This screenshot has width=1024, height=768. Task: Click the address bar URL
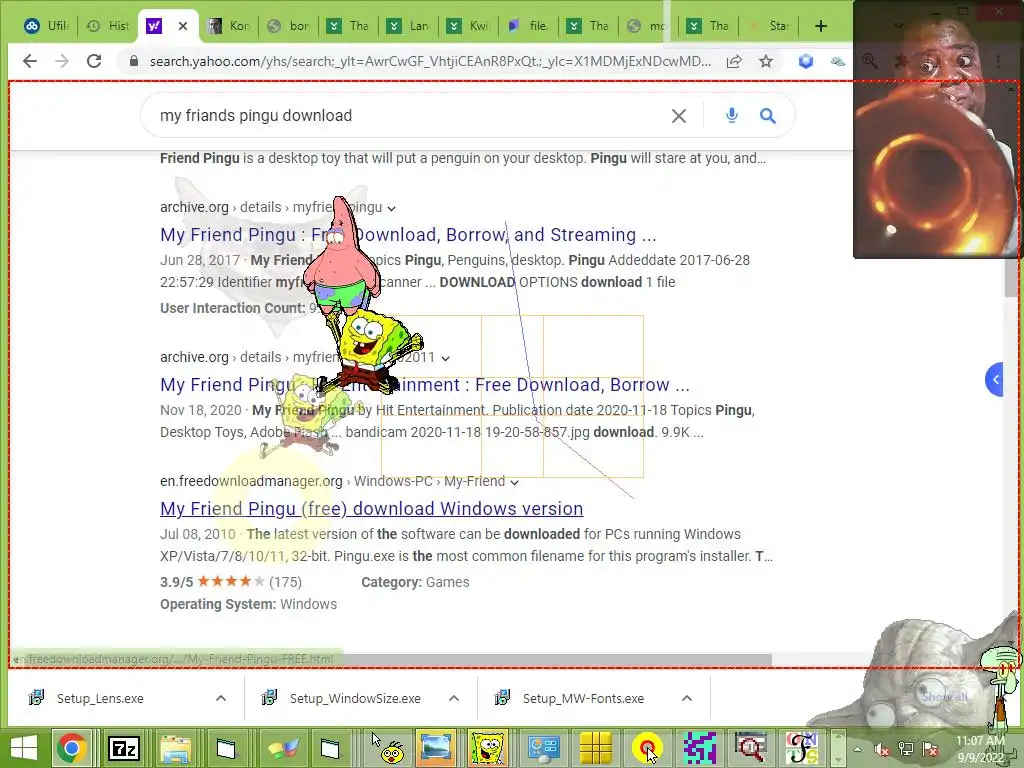pos(430,61)
